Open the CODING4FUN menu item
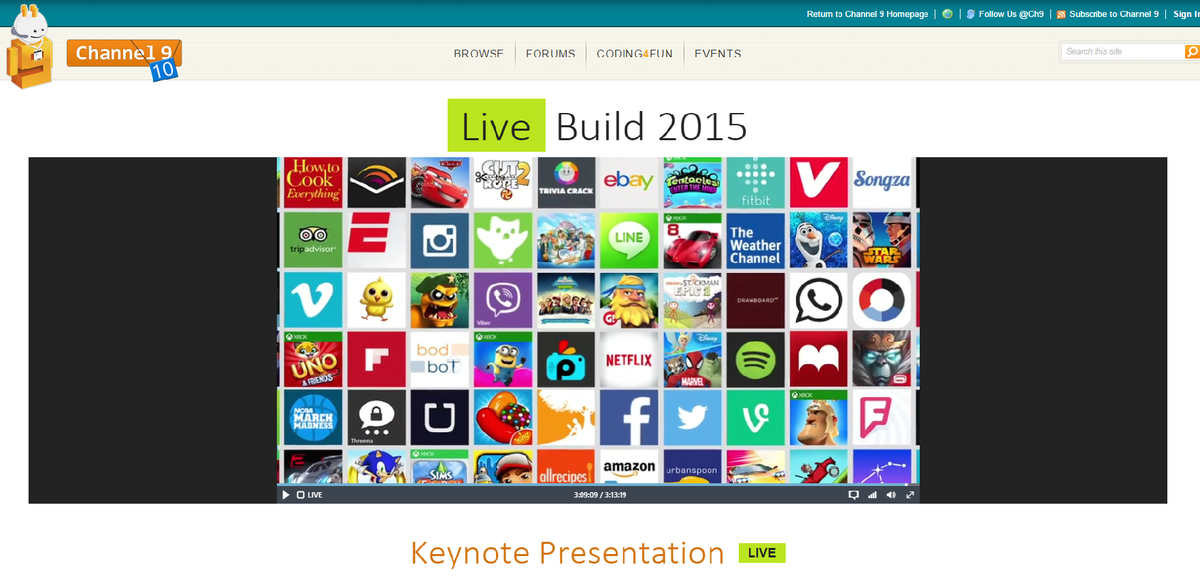Screen dimensions: 1200x584 pos(634,54)
